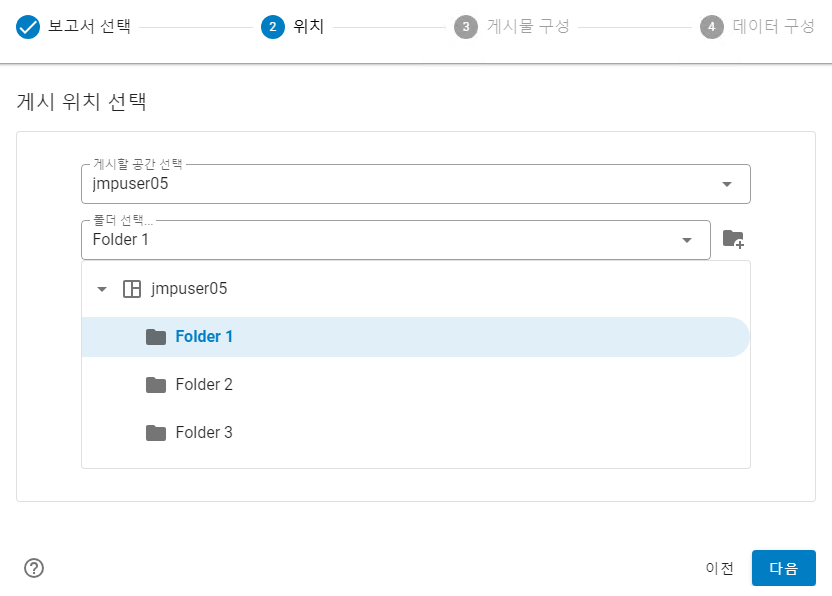Click the 이전 button
Image resolution: width=832 pixels, height=596 pixels.
tap(721, 568)
